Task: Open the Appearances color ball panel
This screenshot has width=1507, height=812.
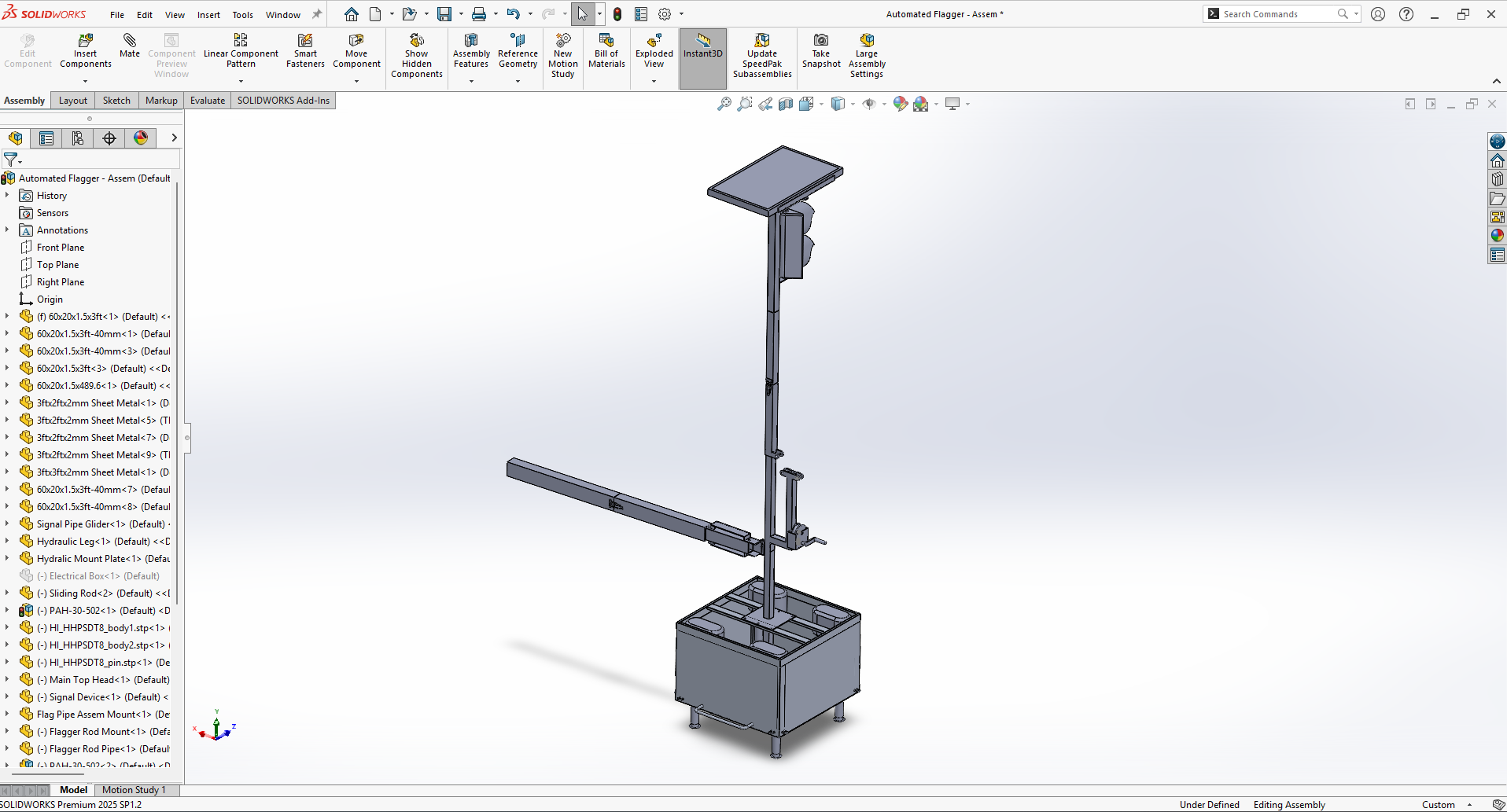Action: point(1497,235)
